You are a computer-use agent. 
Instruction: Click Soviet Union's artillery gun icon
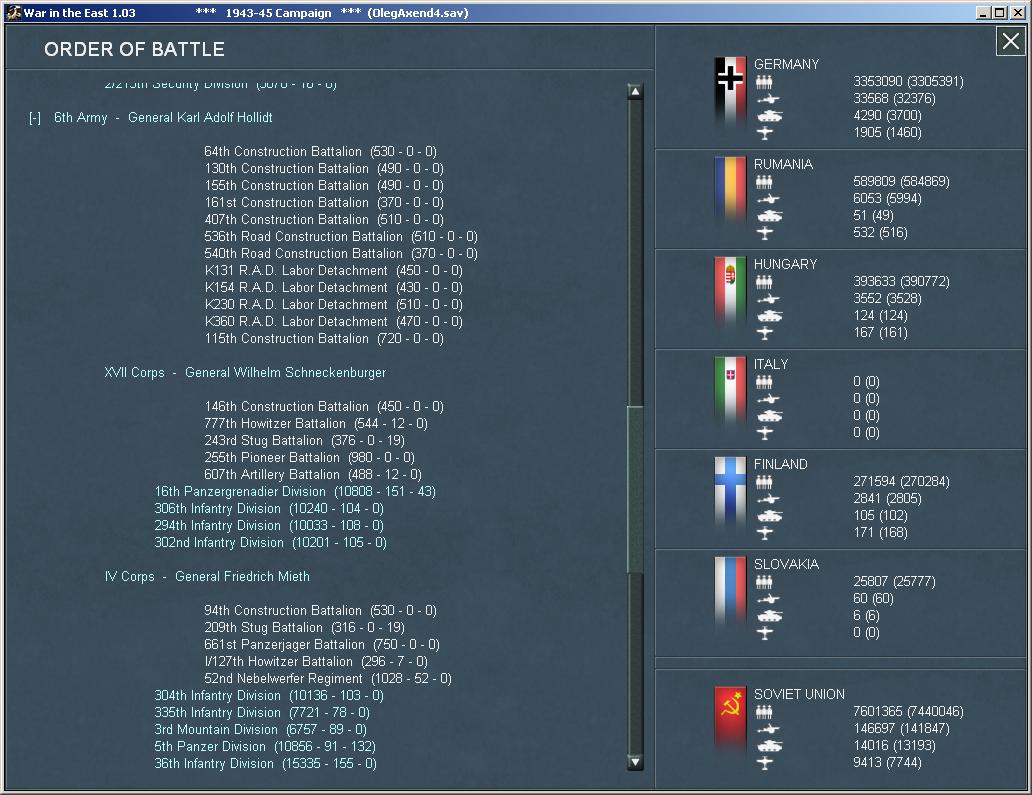pos(767,729)
